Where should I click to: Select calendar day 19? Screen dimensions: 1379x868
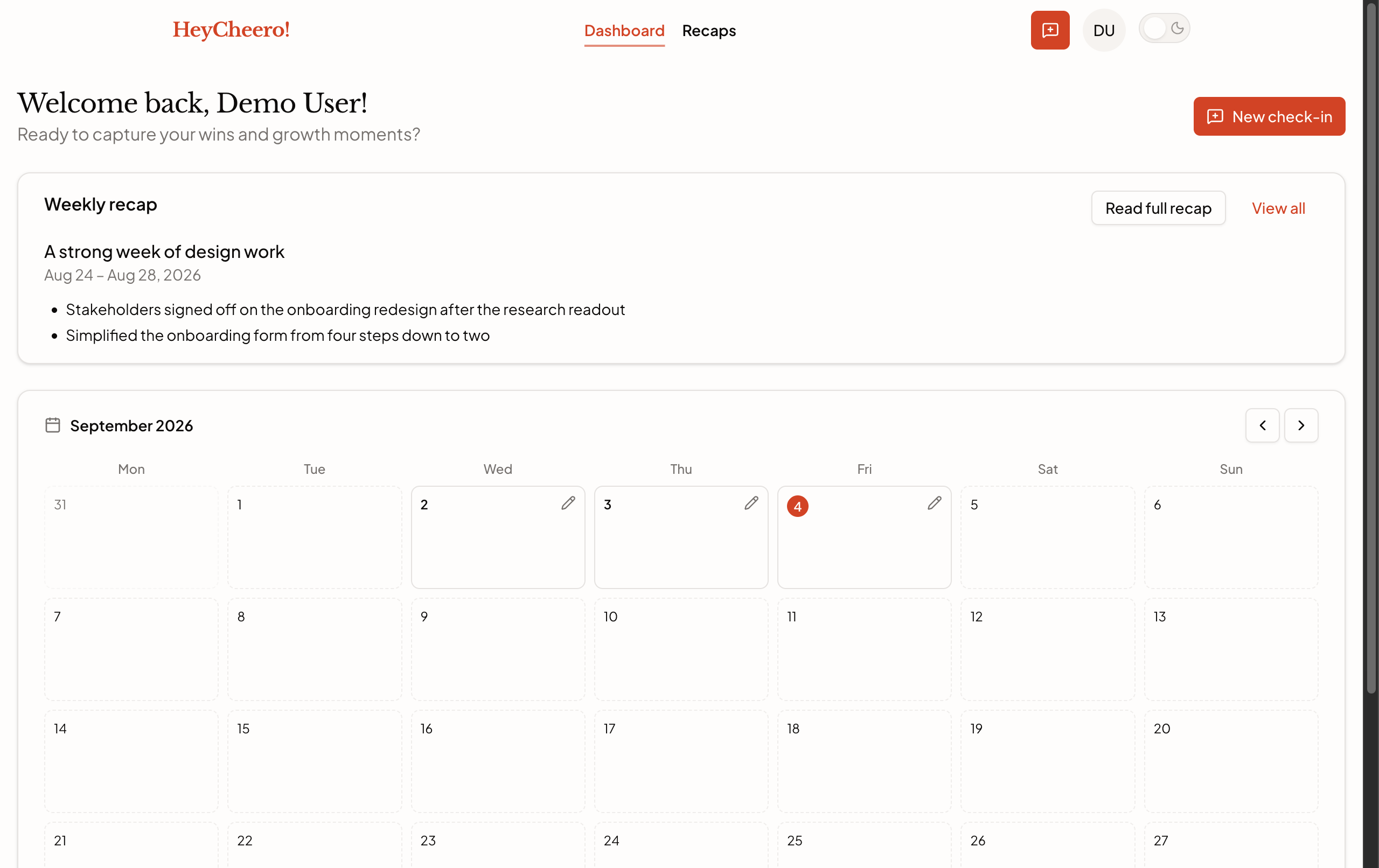tap(1047, 761)
